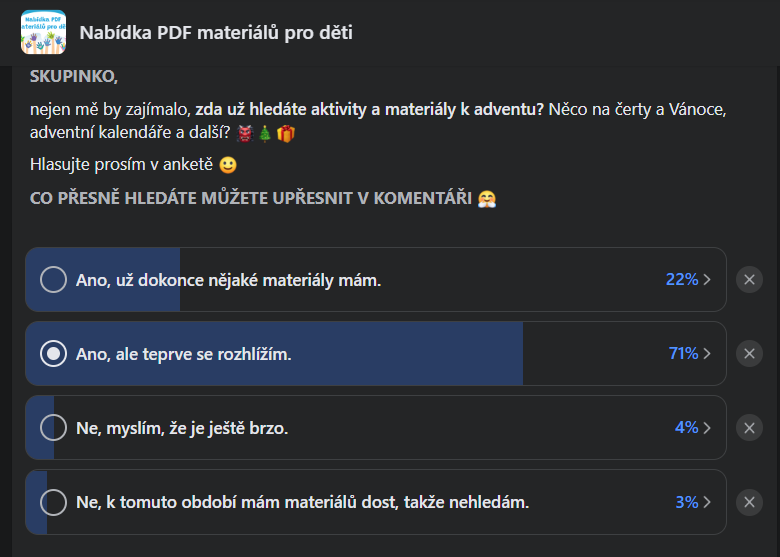Open the Nabídka PDF materiálů pro děti group title
The height and width of the screenshot is (557, 780).
(x=216, y=33)
